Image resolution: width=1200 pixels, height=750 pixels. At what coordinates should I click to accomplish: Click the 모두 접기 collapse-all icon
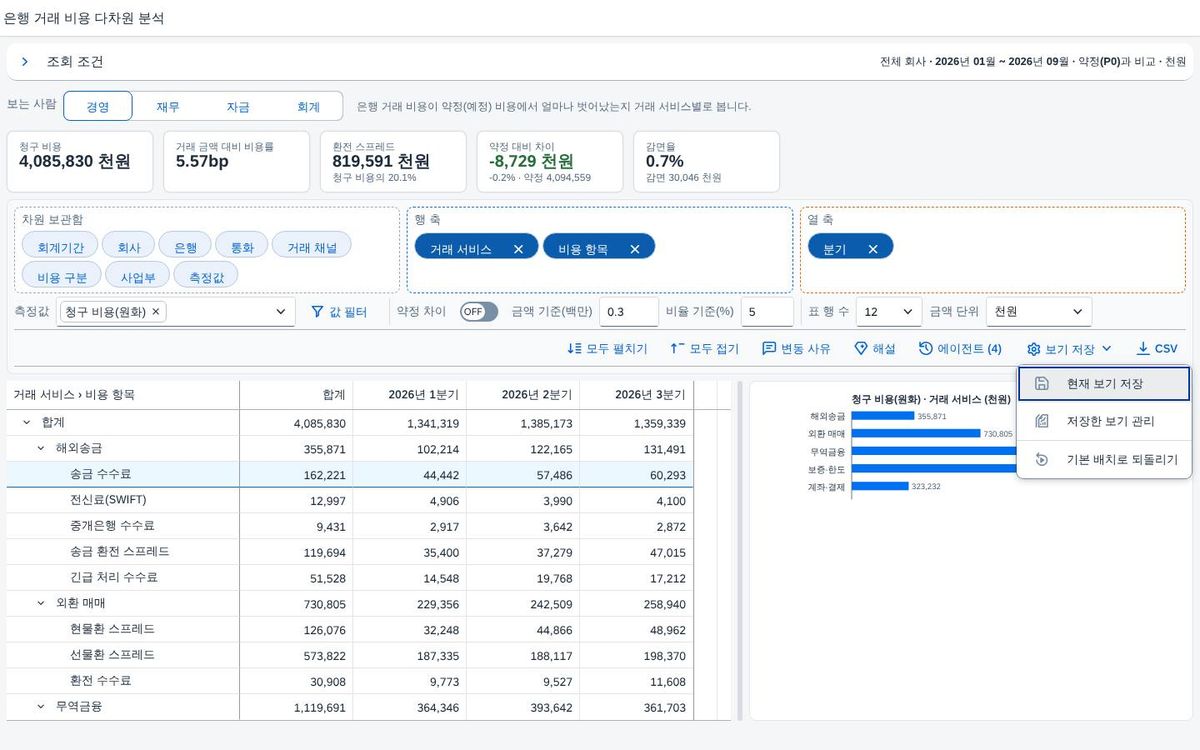coord(677,349)
